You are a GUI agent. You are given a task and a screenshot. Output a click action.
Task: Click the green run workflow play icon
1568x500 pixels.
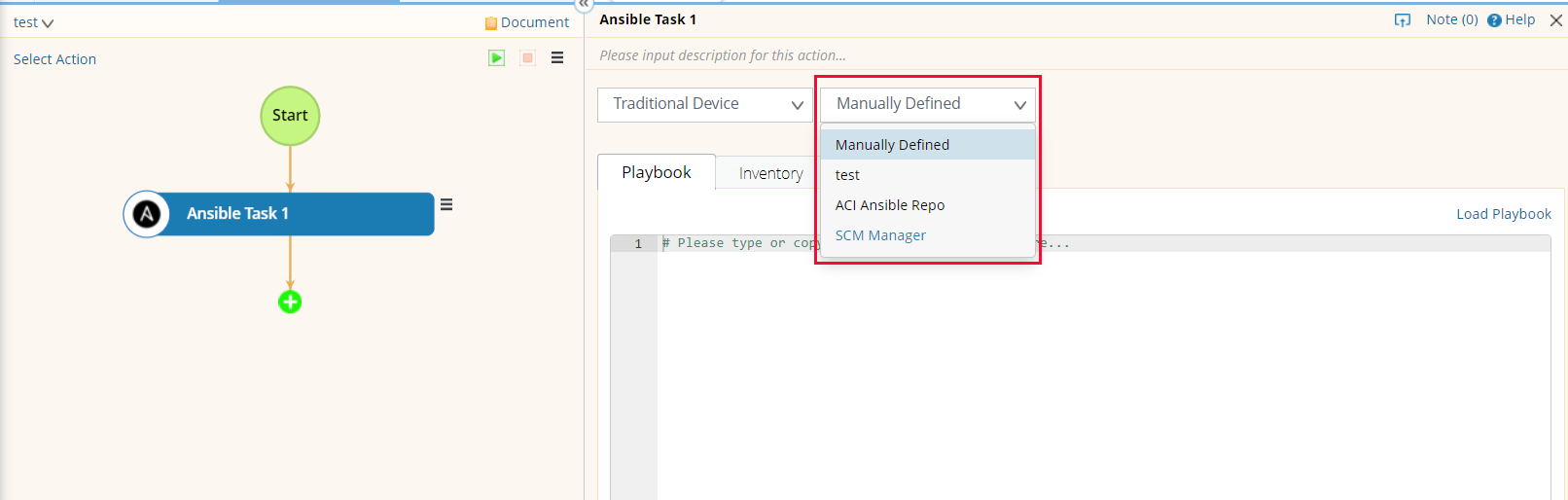(x=496, y=58)
